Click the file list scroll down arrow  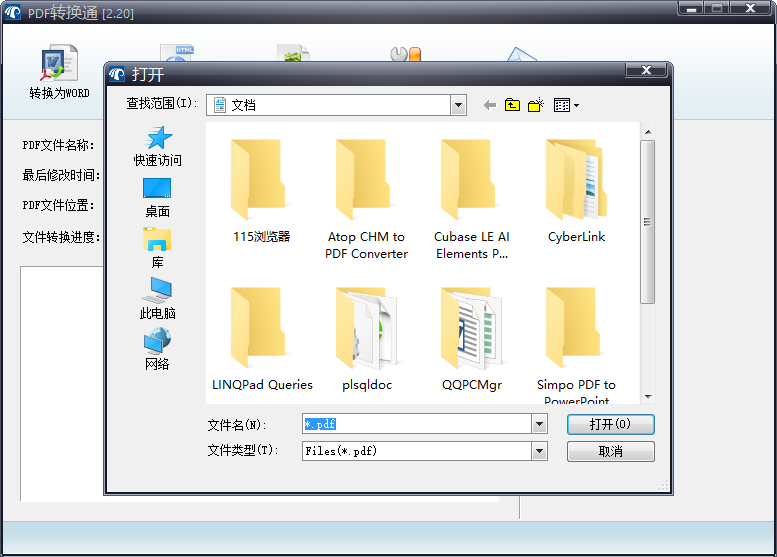(x=648, y=396)
